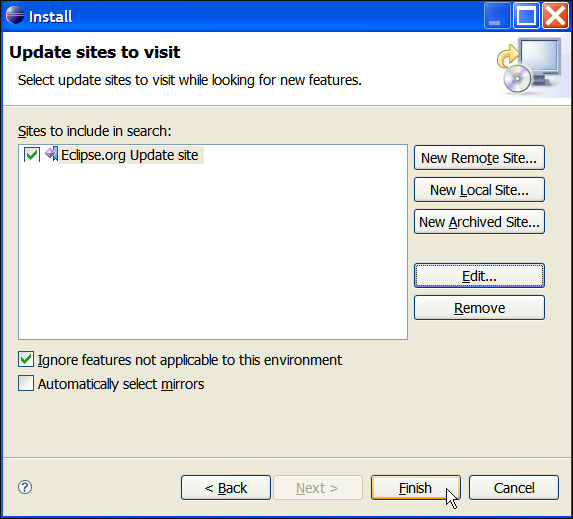Add a New Local Site
The height and width of the screenshot is (519, 573).
pos(479,190)
